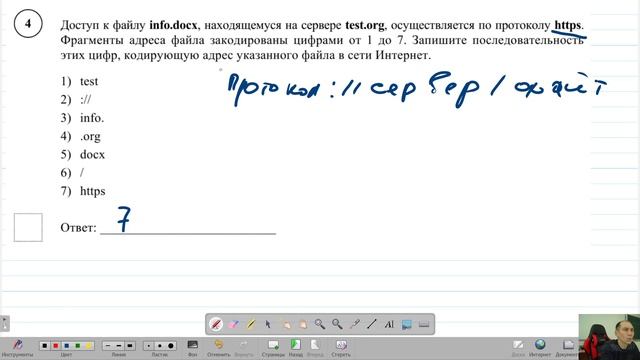Set the medium eraser size
640x360 pixels.
pyautogui.click(x=160, y=346)
